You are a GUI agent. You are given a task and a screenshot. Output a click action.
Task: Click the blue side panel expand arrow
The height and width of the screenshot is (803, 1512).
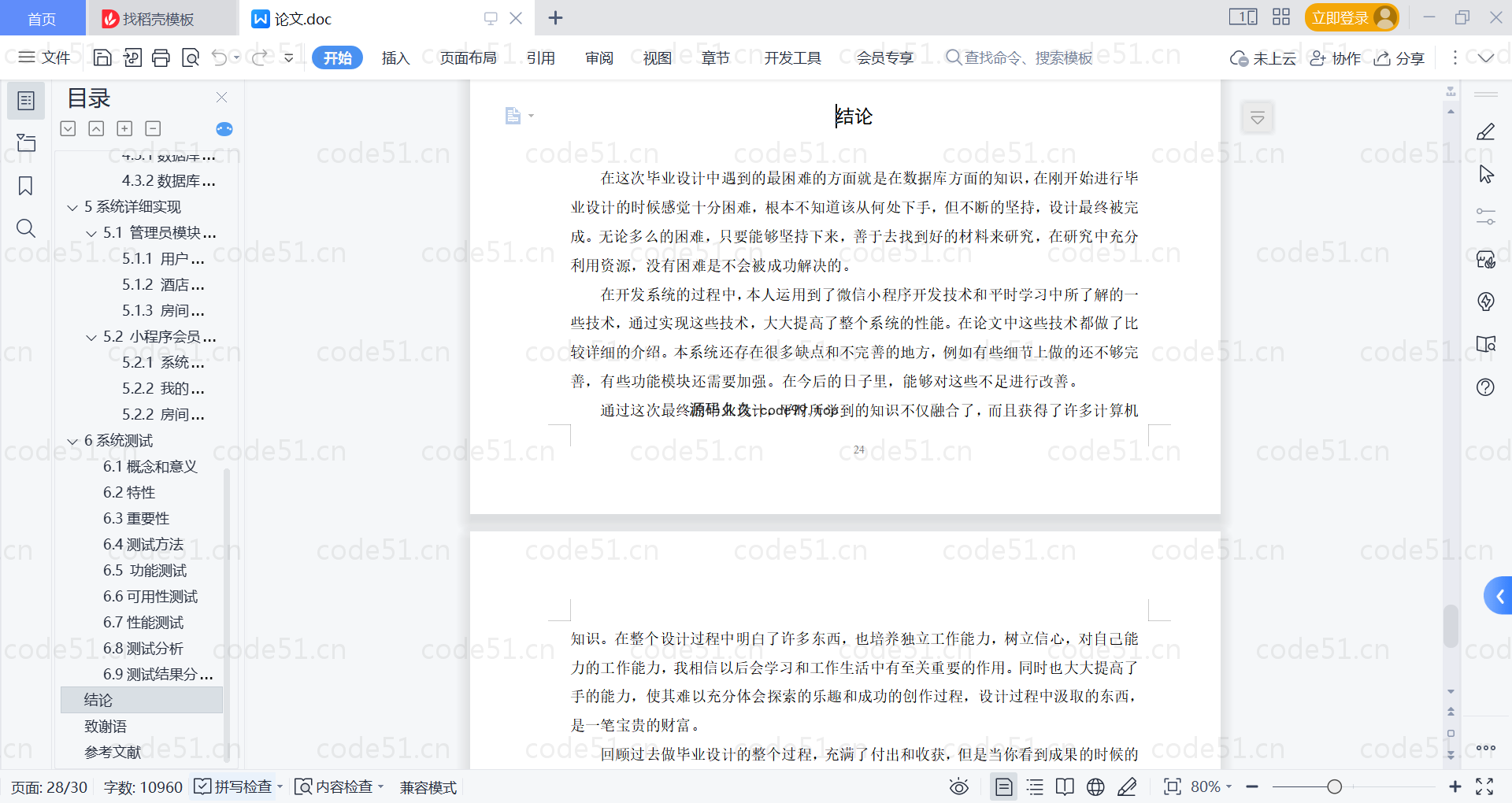(x=1499, y=596)
